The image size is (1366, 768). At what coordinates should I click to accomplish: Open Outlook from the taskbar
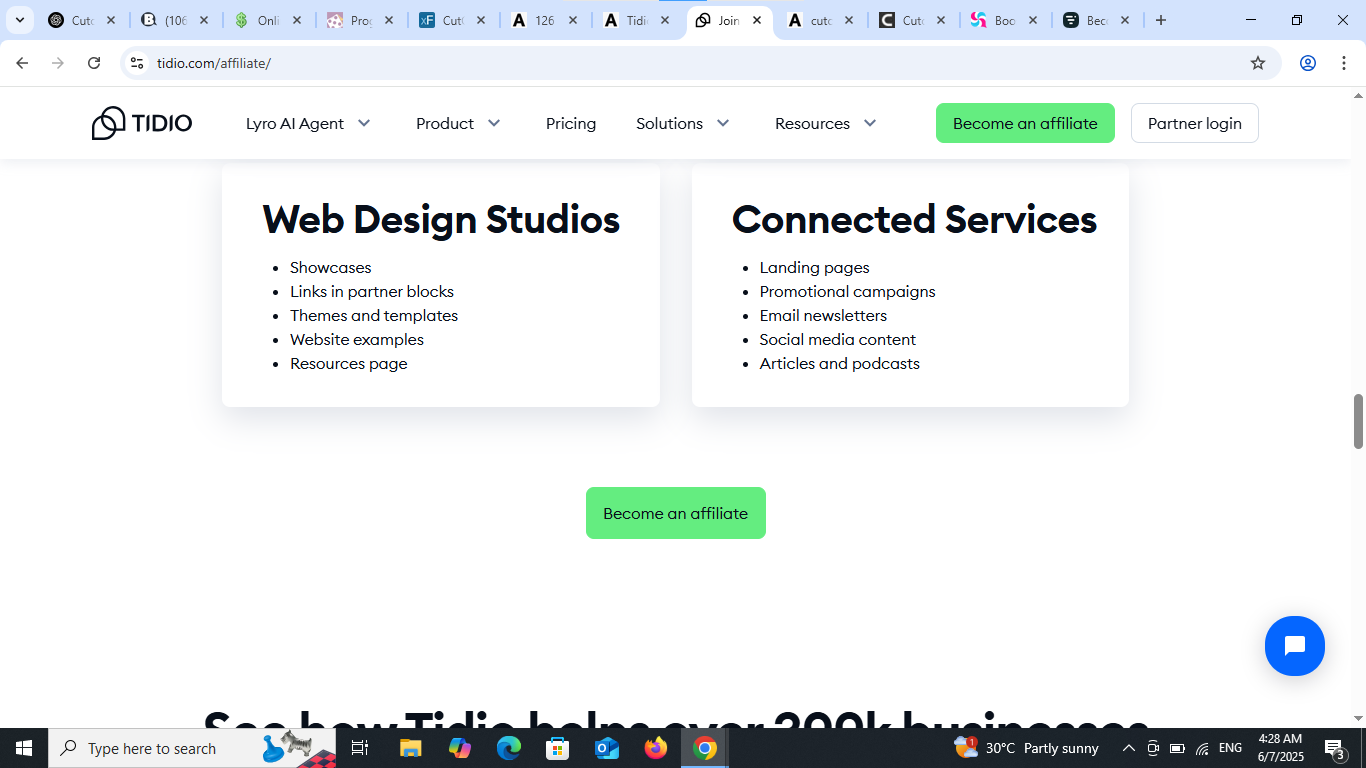(607, 748)
